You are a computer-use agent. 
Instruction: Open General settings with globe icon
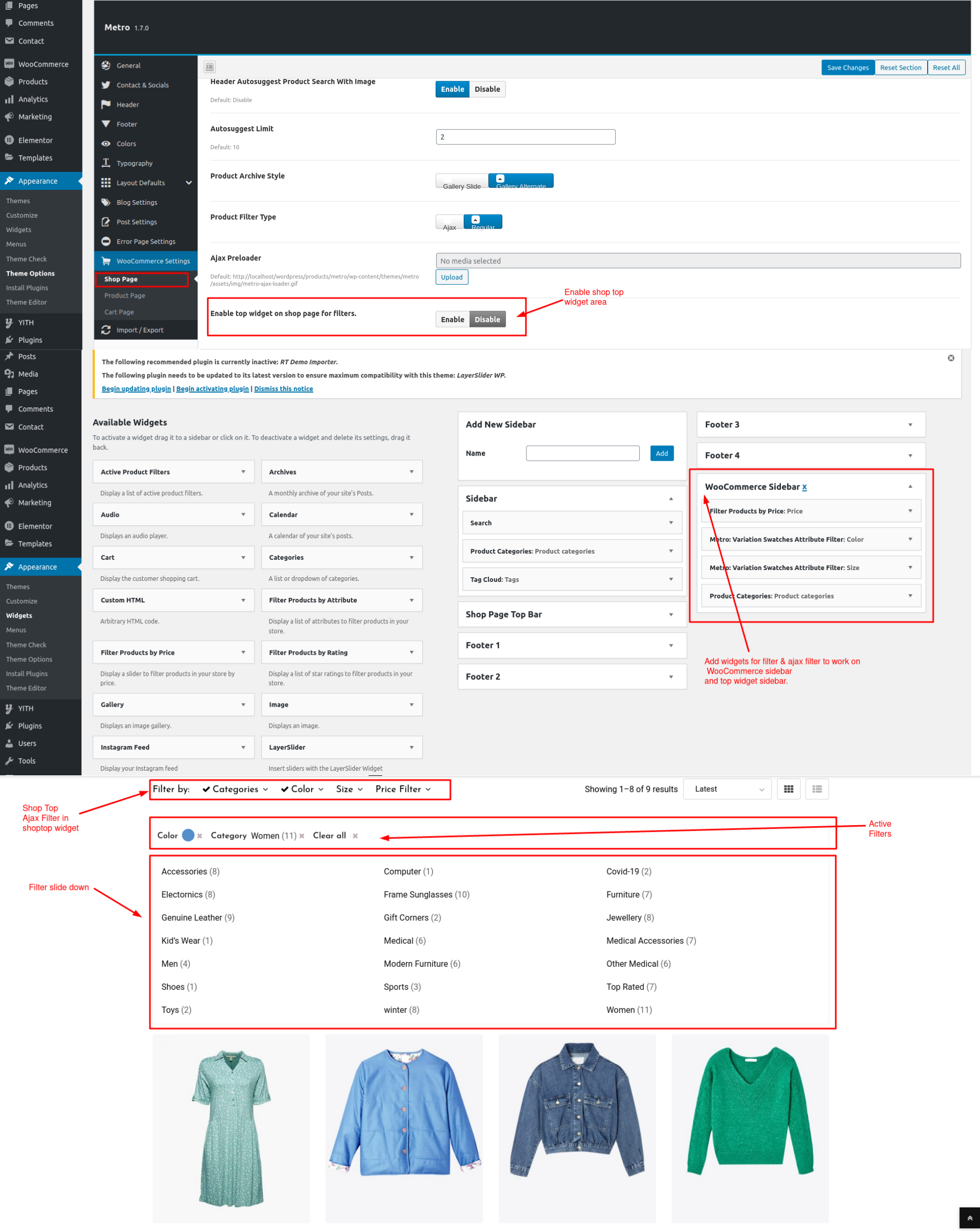[x=106, y=65]
